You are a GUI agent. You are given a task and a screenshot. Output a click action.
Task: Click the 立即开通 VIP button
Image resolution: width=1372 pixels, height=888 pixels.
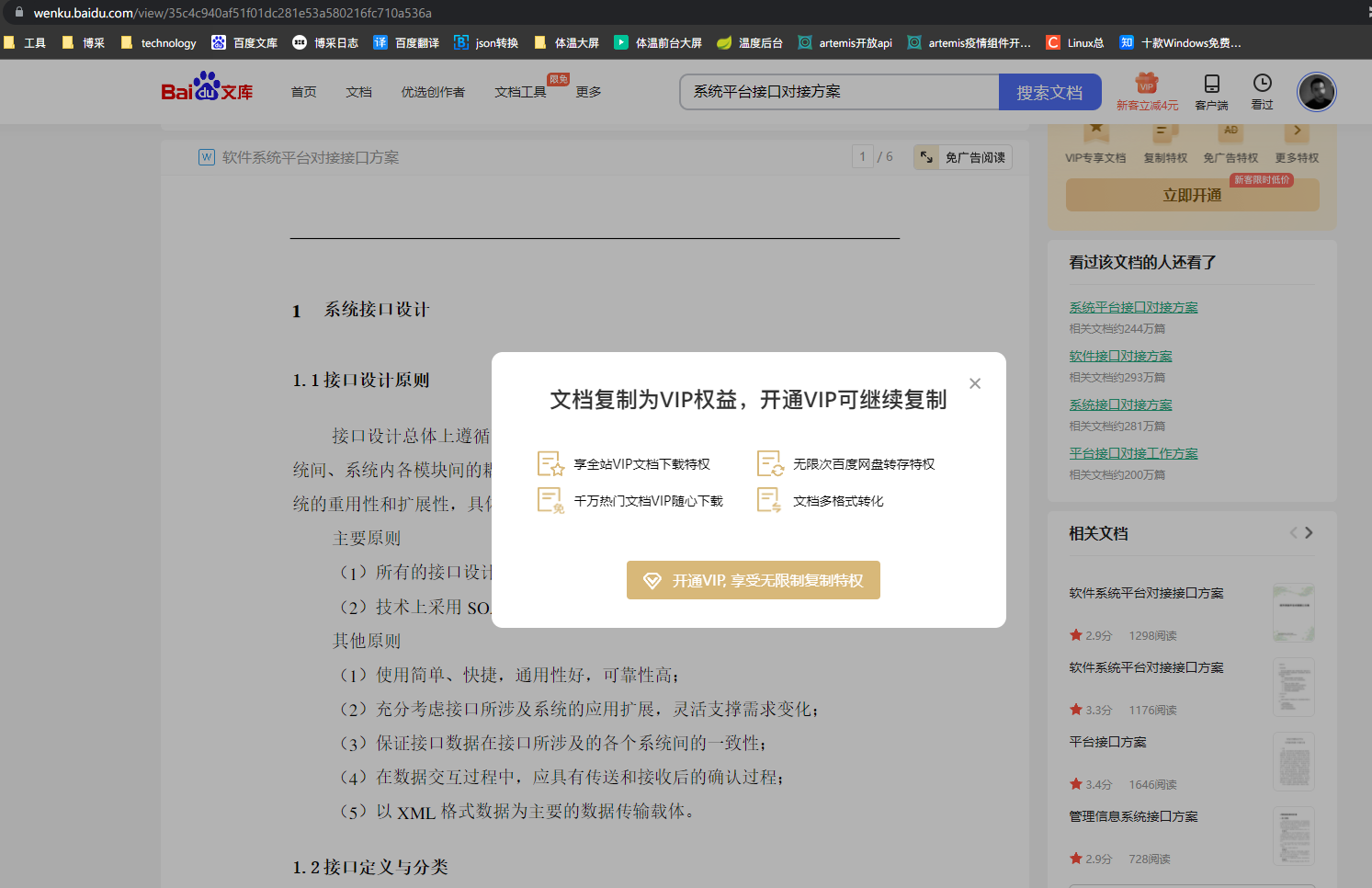[1192, 195]
